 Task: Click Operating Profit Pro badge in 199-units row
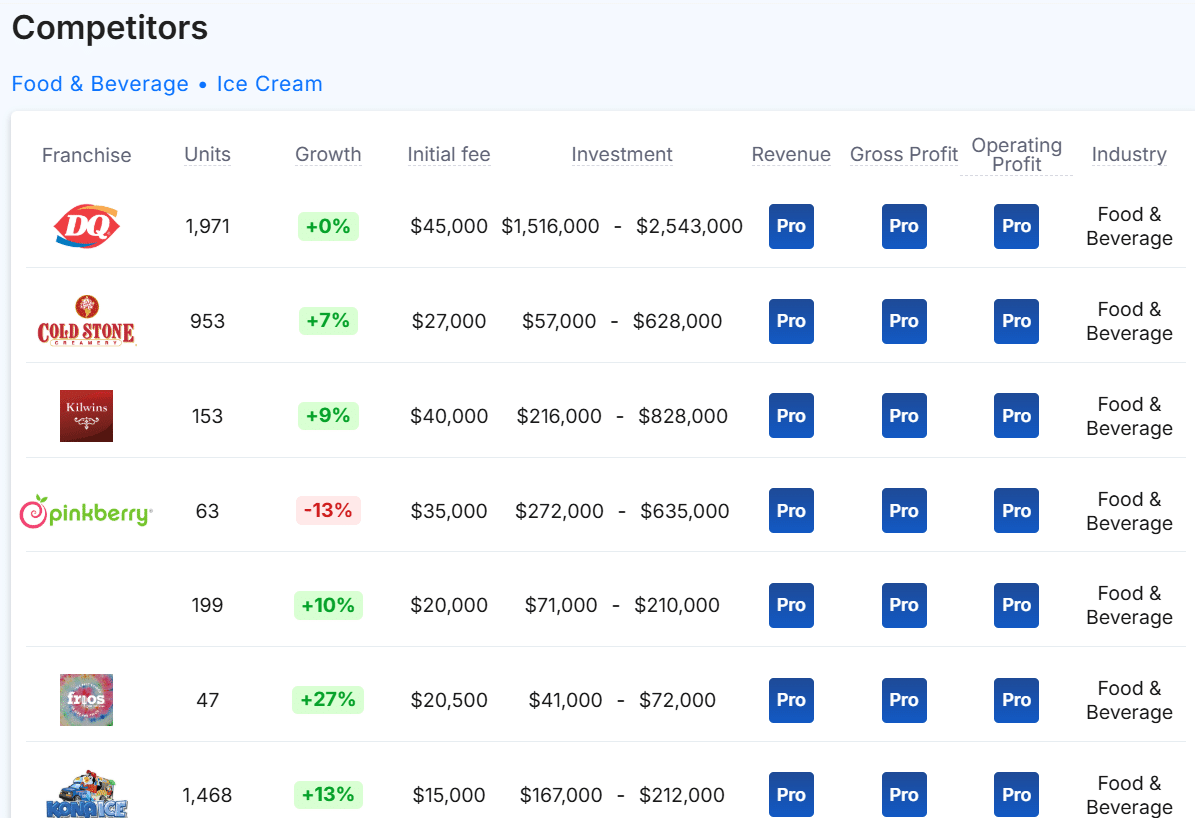(x=1017, y=605)
